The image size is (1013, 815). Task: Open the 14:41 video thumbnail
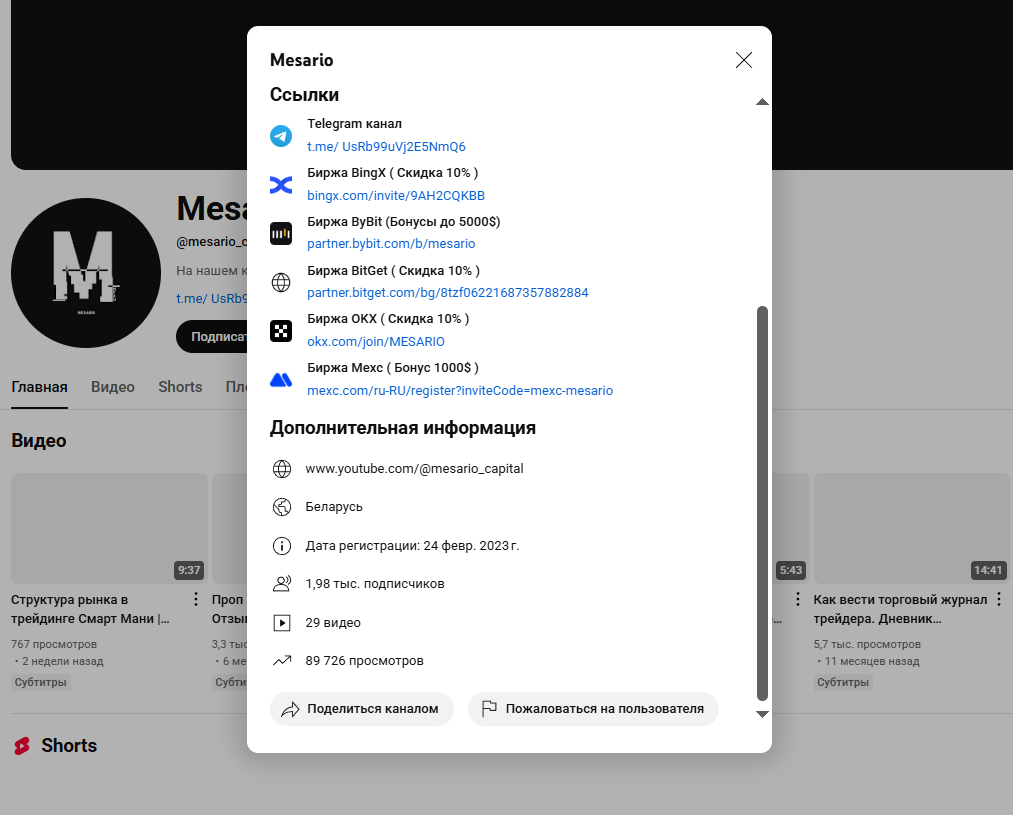[910, 528]
